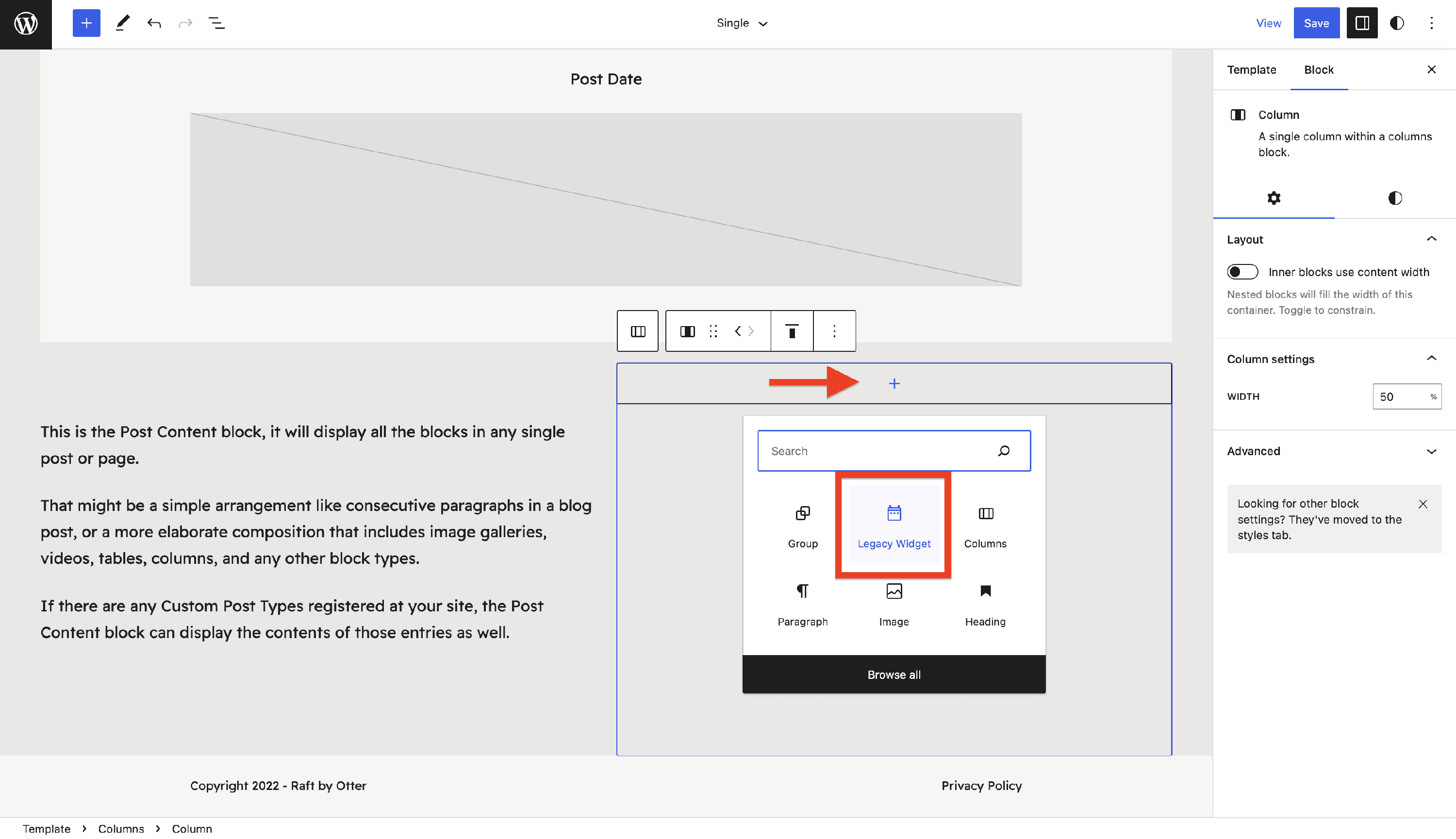Toggle Inner blocks use content width
The width and height of the screenshot is (1456, 839).
1241,271
